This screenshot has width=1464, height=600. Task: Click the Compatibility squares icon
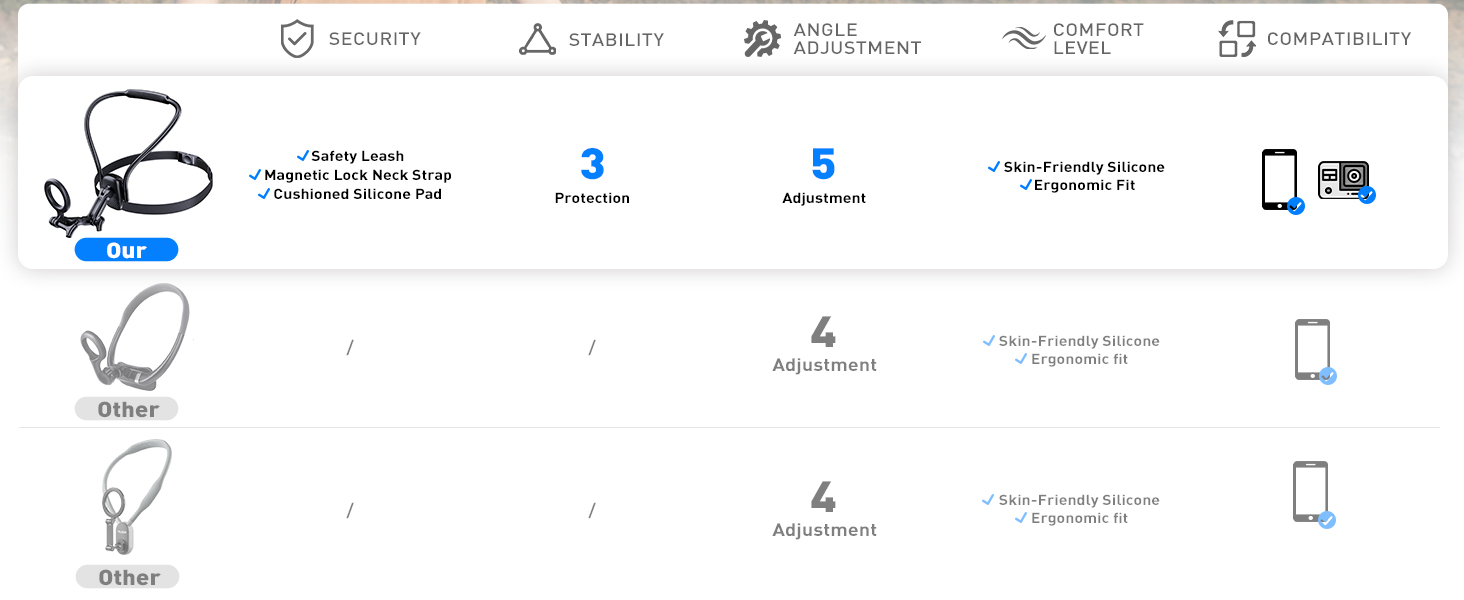(1237, 40)
